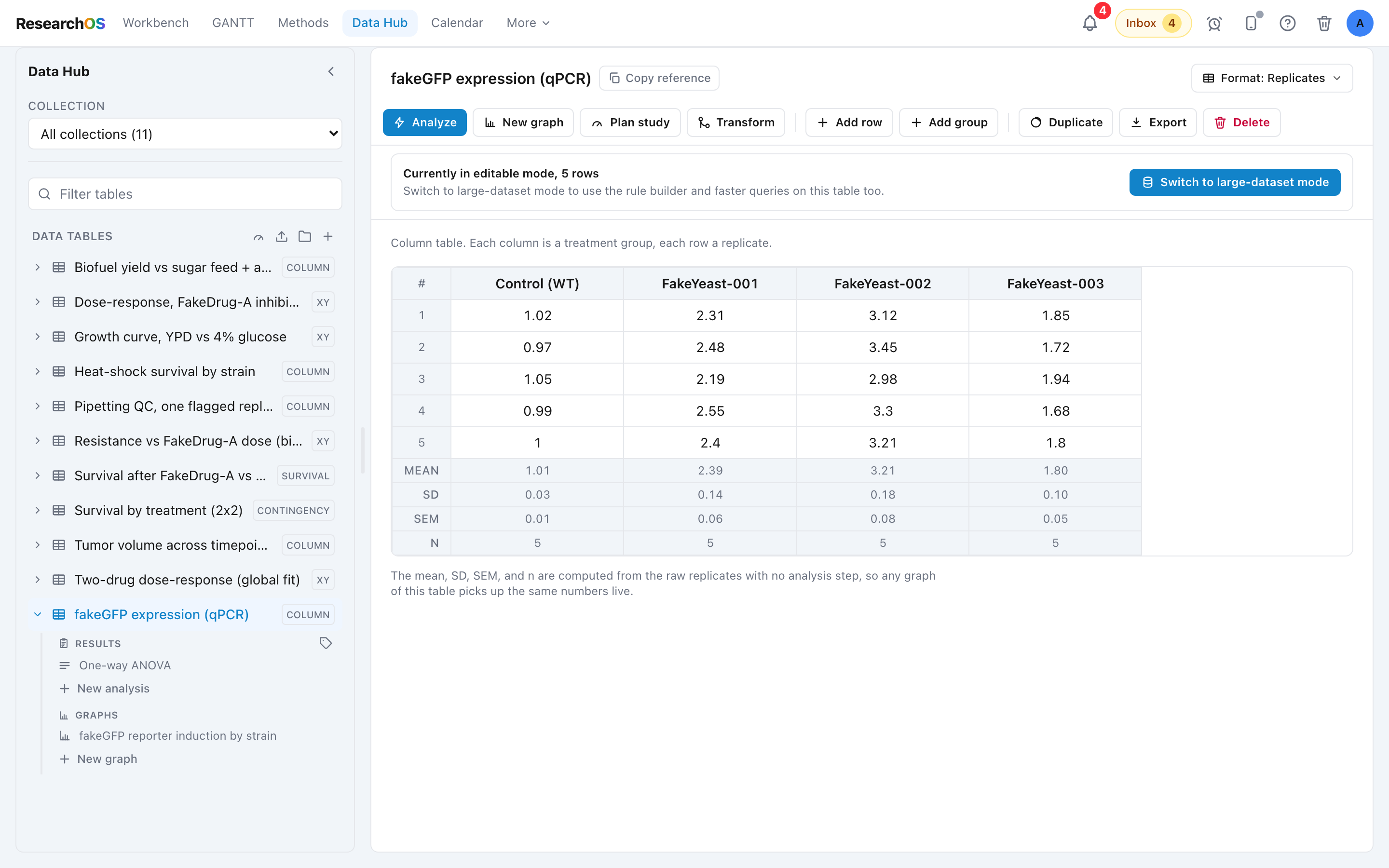Duplicate this table

[x=1065, y=122]
